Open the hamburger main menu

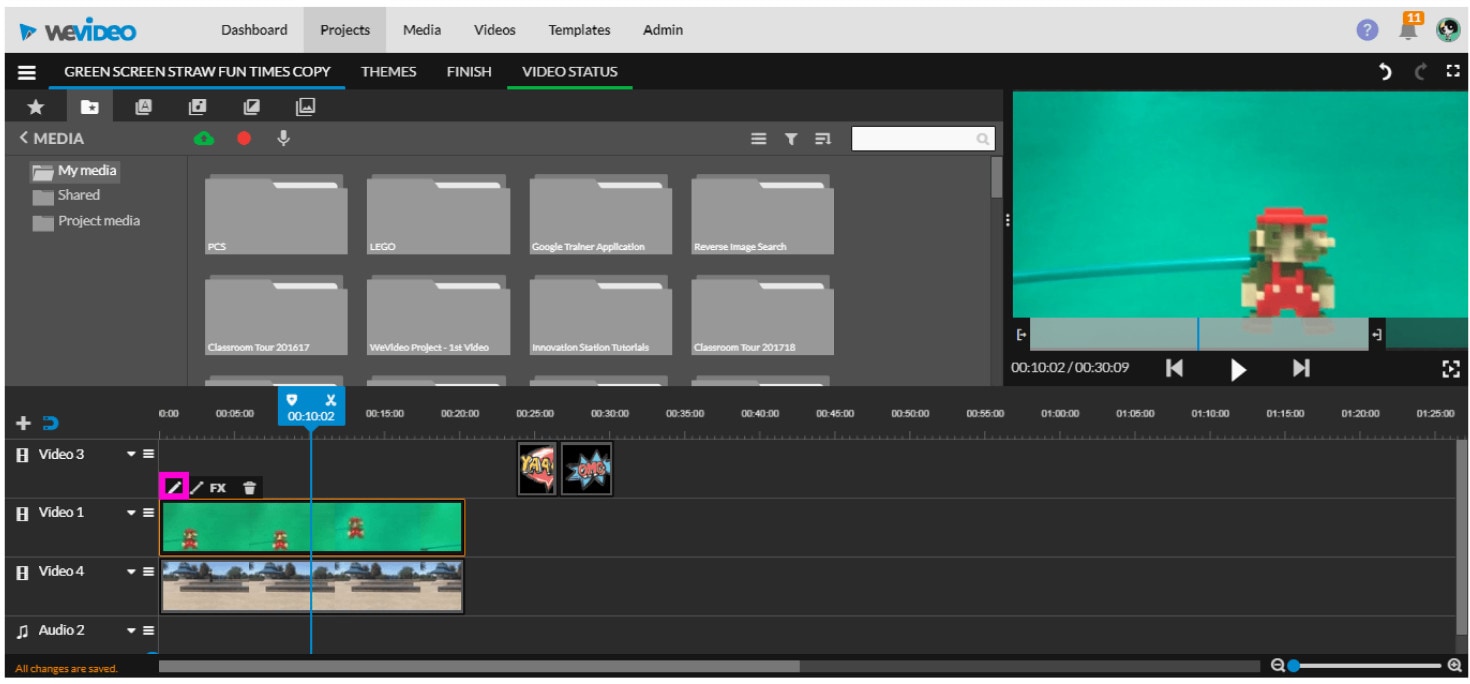click(27, 72)
